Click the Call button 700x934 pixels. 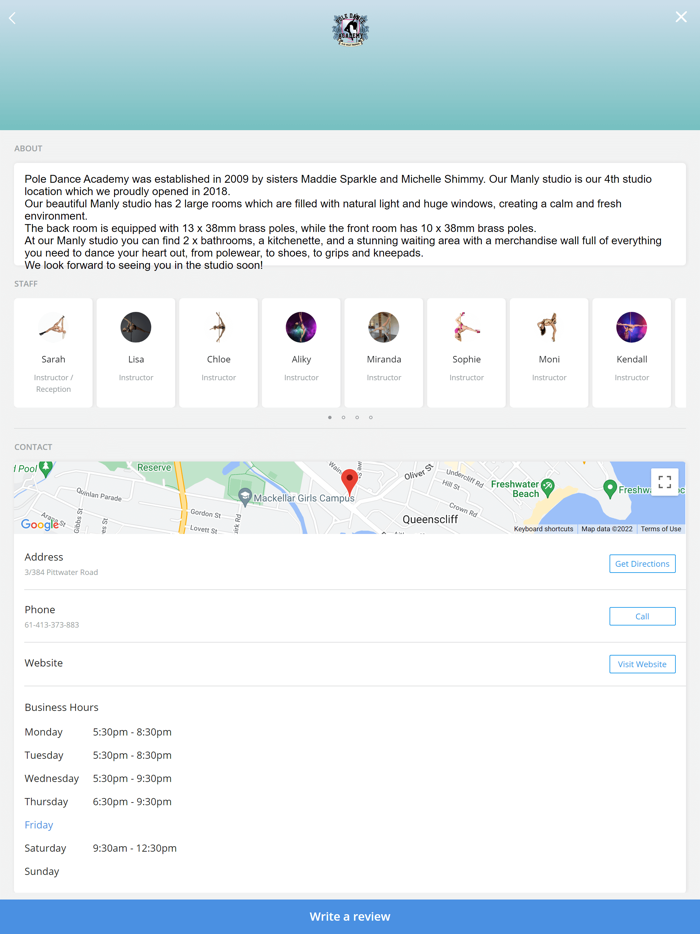pyautogui.click(x=642, y=617)
